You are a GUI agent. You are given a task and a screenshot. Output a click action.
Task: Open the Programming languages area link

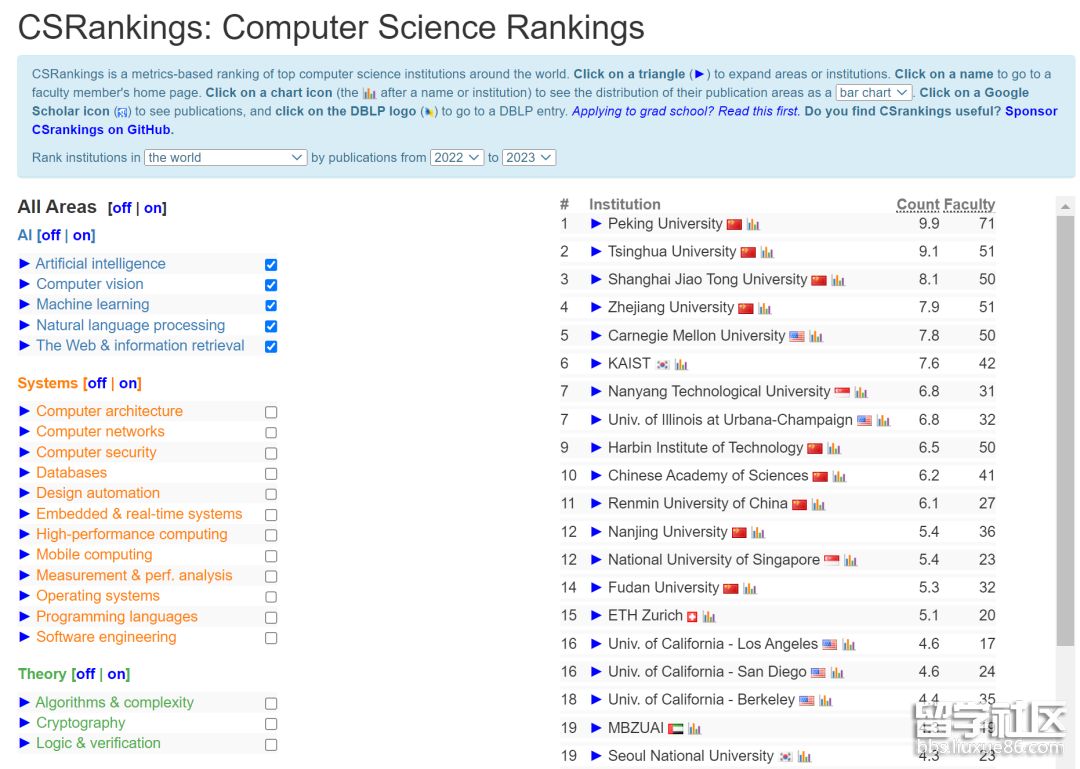click(x=117, y=617)
